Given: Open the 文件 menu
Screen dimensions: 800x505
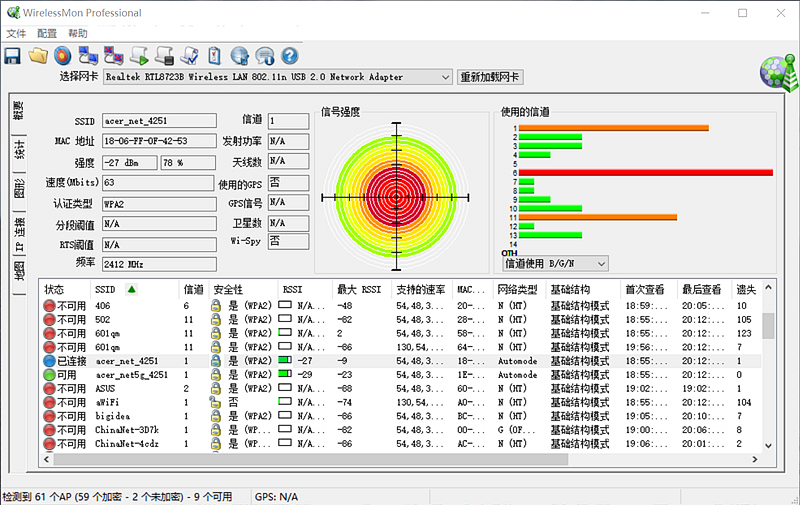Looking at the screenshot, I should [x=16, y=33].
